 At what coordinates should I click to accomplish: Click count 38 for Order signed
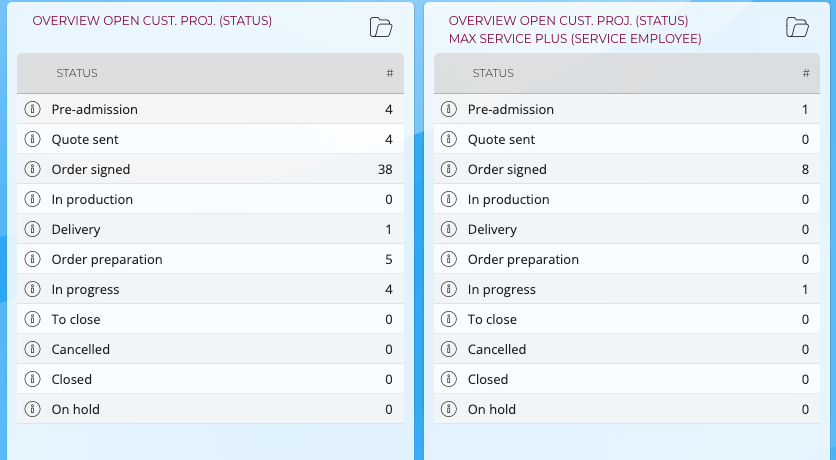pyautogui.click(x=385, y=170)
